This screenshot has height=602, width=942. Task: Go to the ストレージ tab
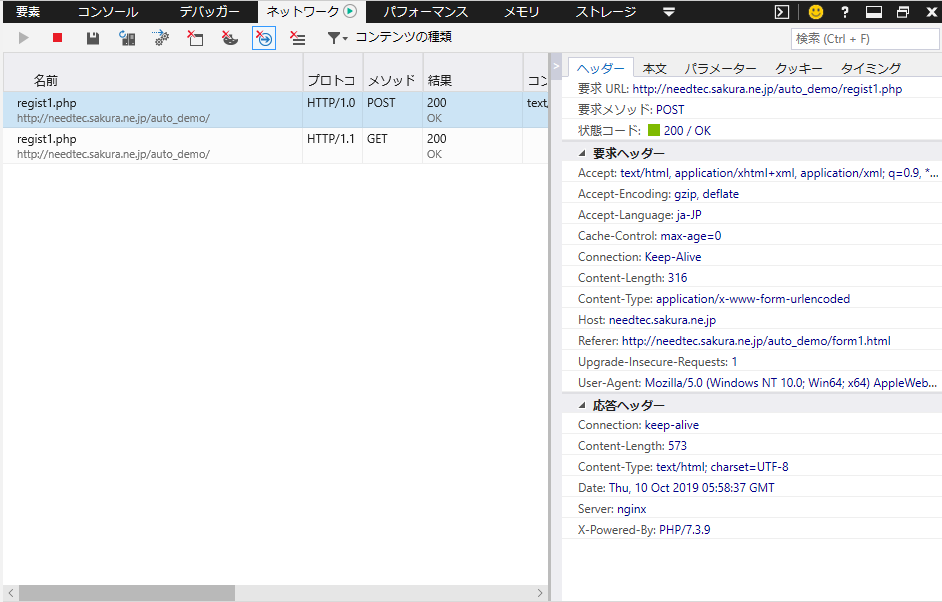coord(606,12)
